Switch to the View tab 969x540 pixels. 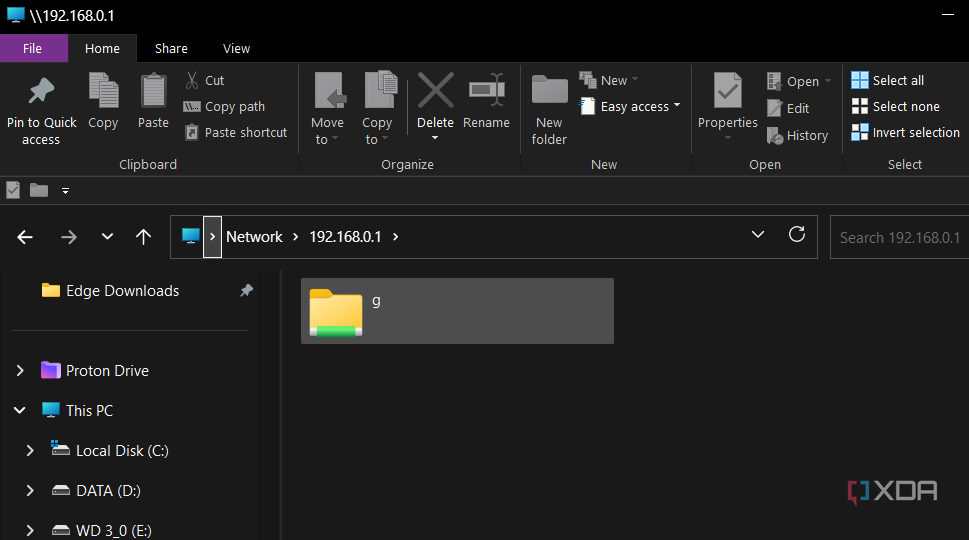[236, 48]
